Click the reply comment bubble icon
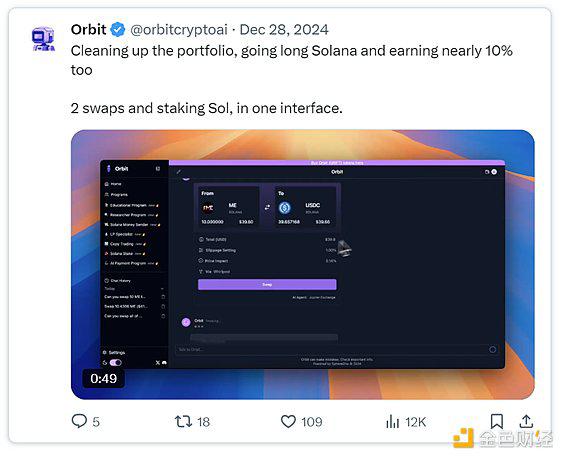564x459 pixels. [79, 421]
